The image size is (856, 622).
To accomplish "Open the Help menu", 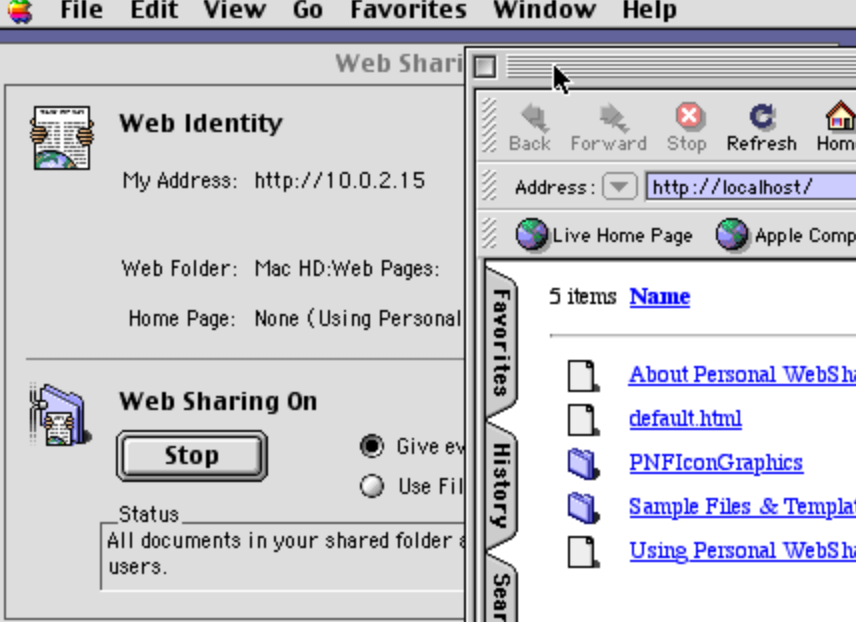I will coord(650,10).
